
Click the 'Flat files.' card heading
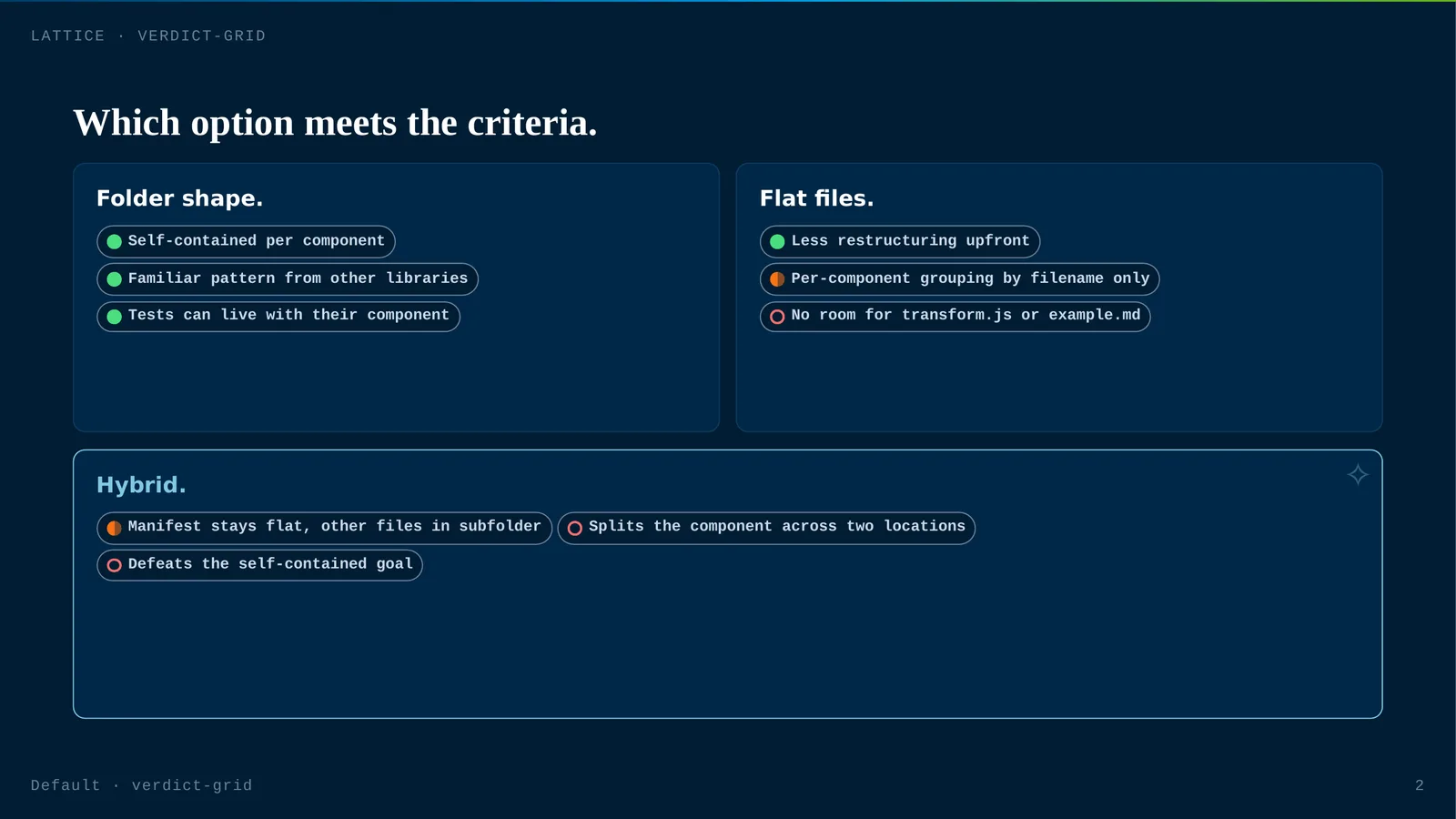coord(816,198)
